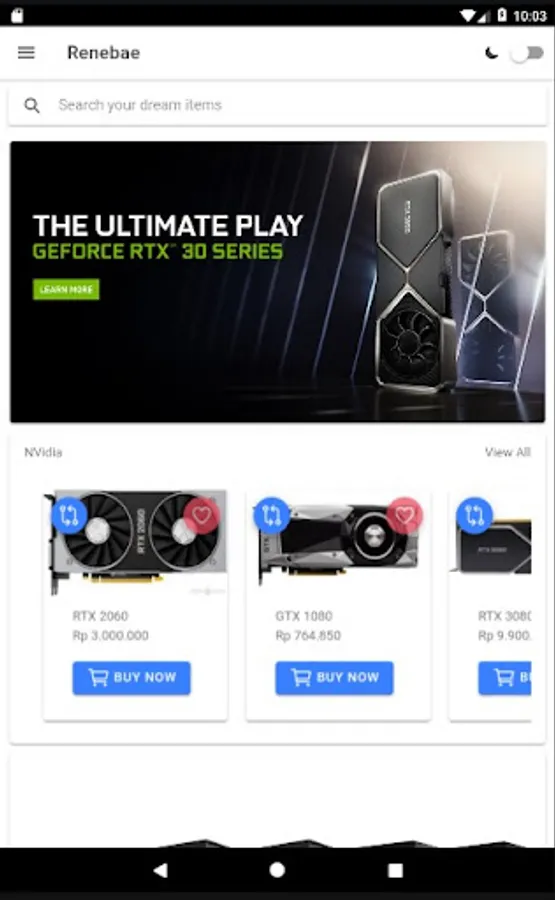The width and height of the screenshot is (555, 900).
Task: Open the RTX 2060 product image
Action: click(x=135, y=542)
